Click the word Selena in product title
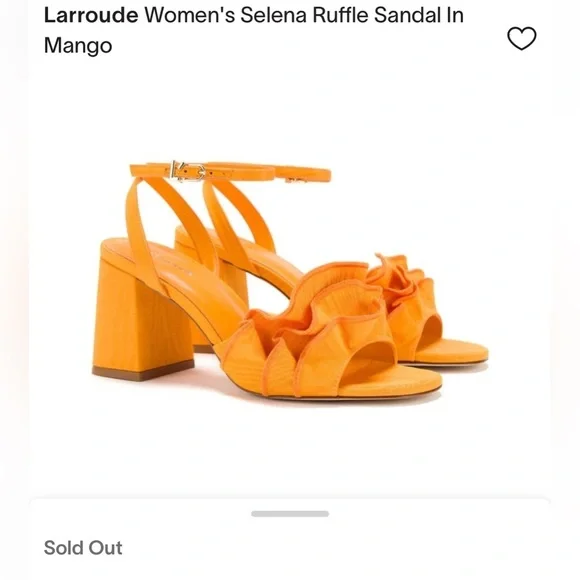 click(x=273, y=15)
